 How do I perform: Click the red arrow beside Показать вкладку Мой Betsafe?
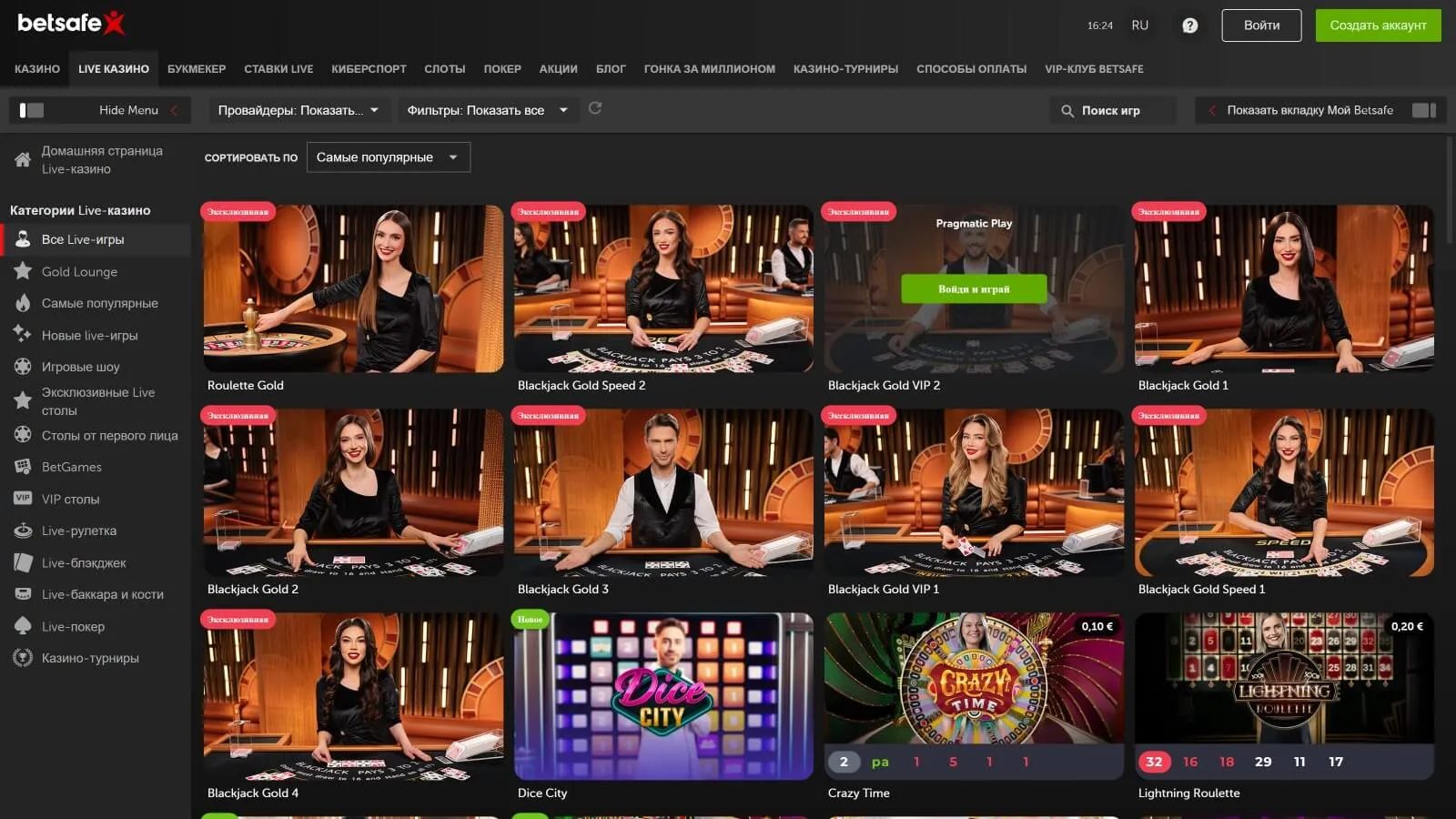(1212, 110)
